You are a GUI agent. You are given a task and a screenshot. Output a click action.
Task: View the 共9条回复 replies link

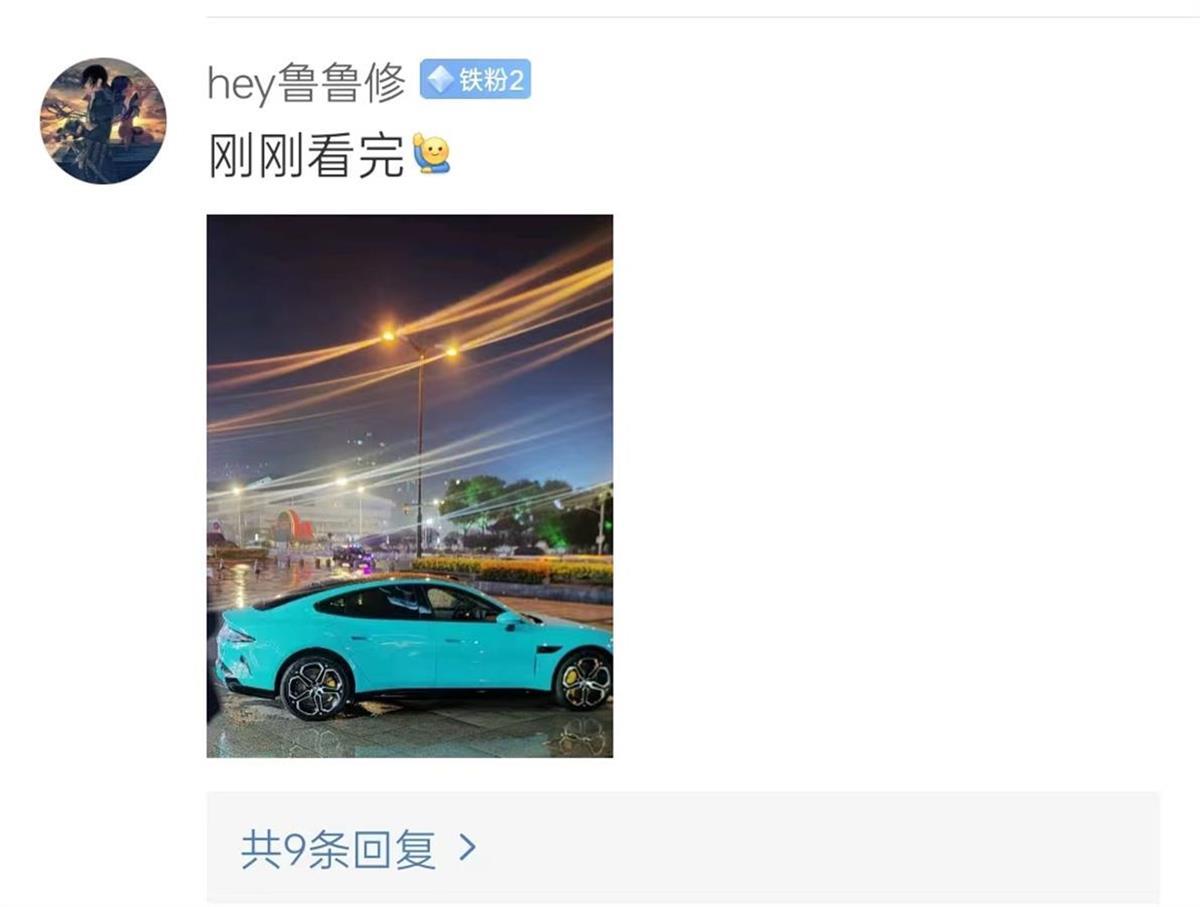click(338, 849)
